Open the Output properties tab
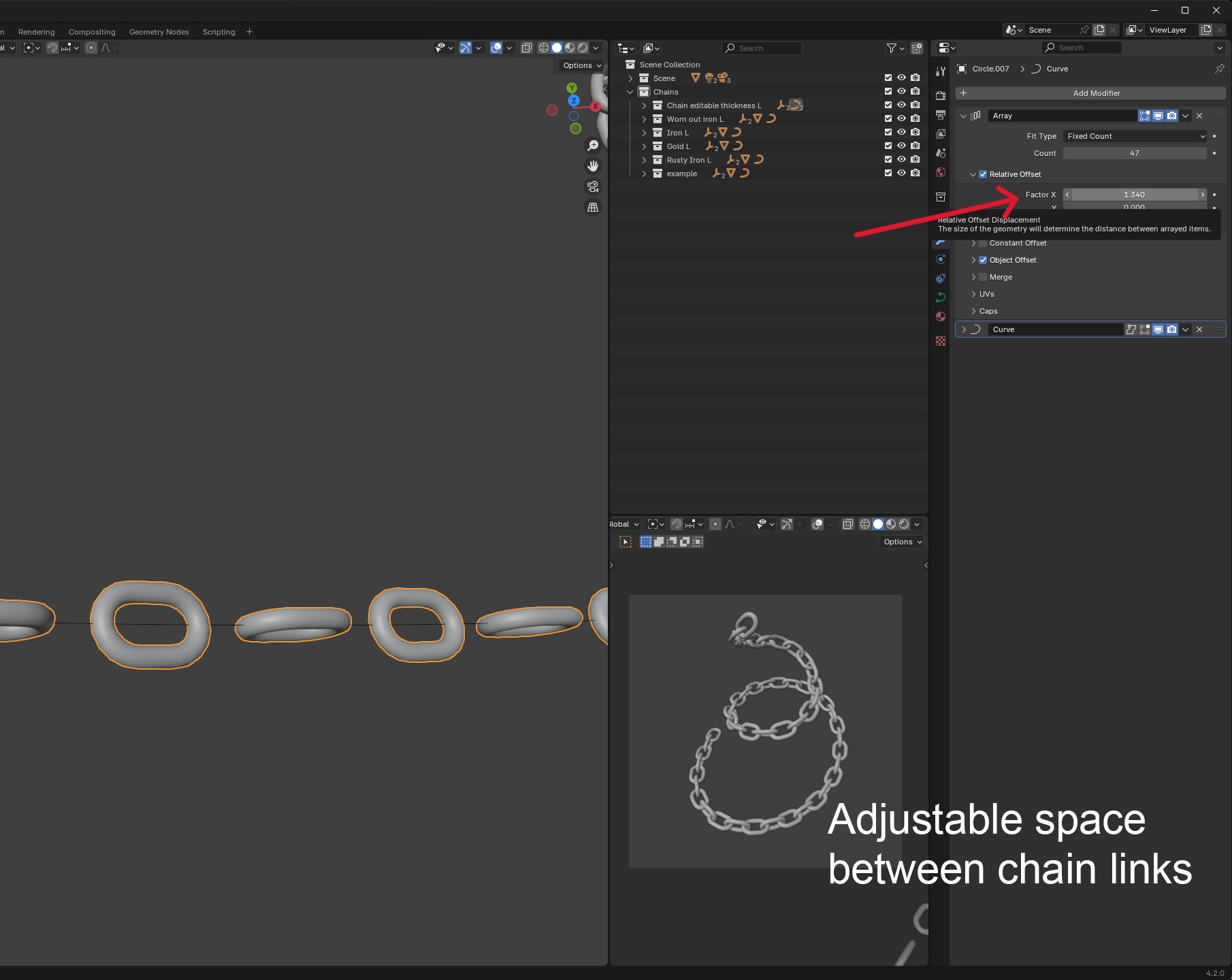This screenshot has height=980, width=1232. pos(941,114)
